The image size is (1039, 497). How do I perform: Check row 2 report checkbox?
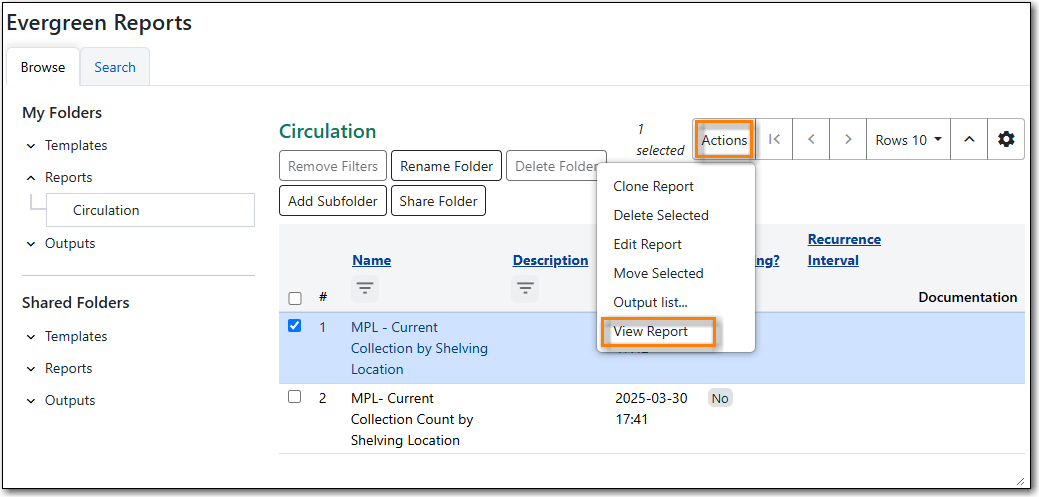295,397
